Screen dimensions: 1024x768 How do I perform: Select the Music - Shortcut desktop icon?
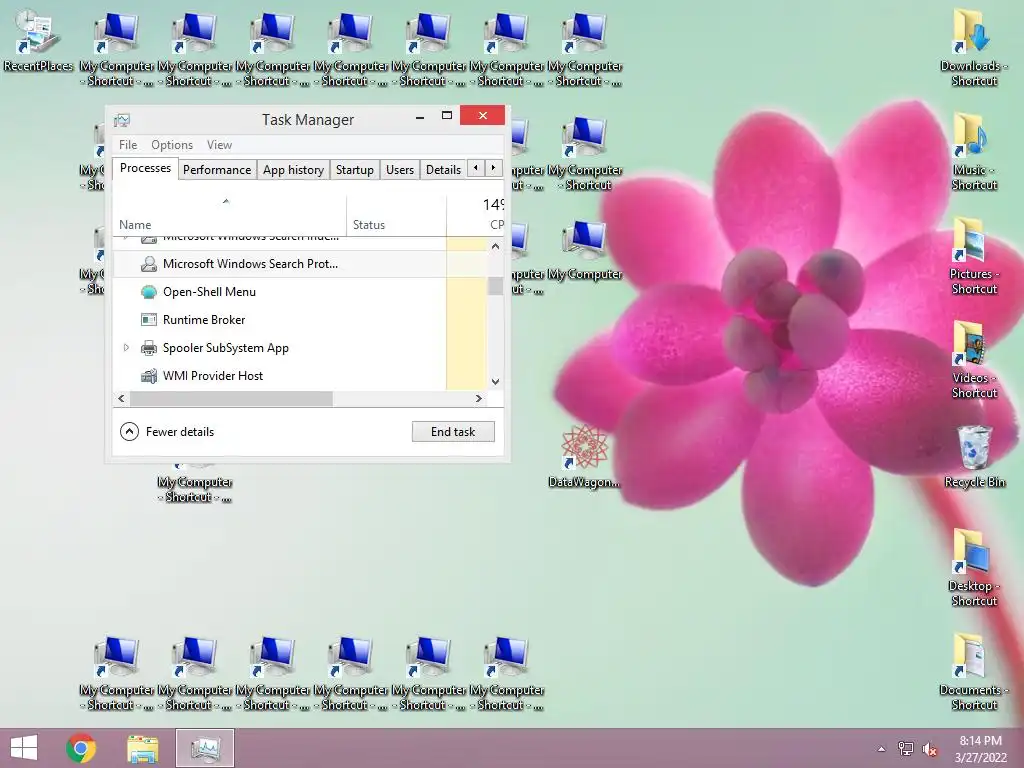974,151
